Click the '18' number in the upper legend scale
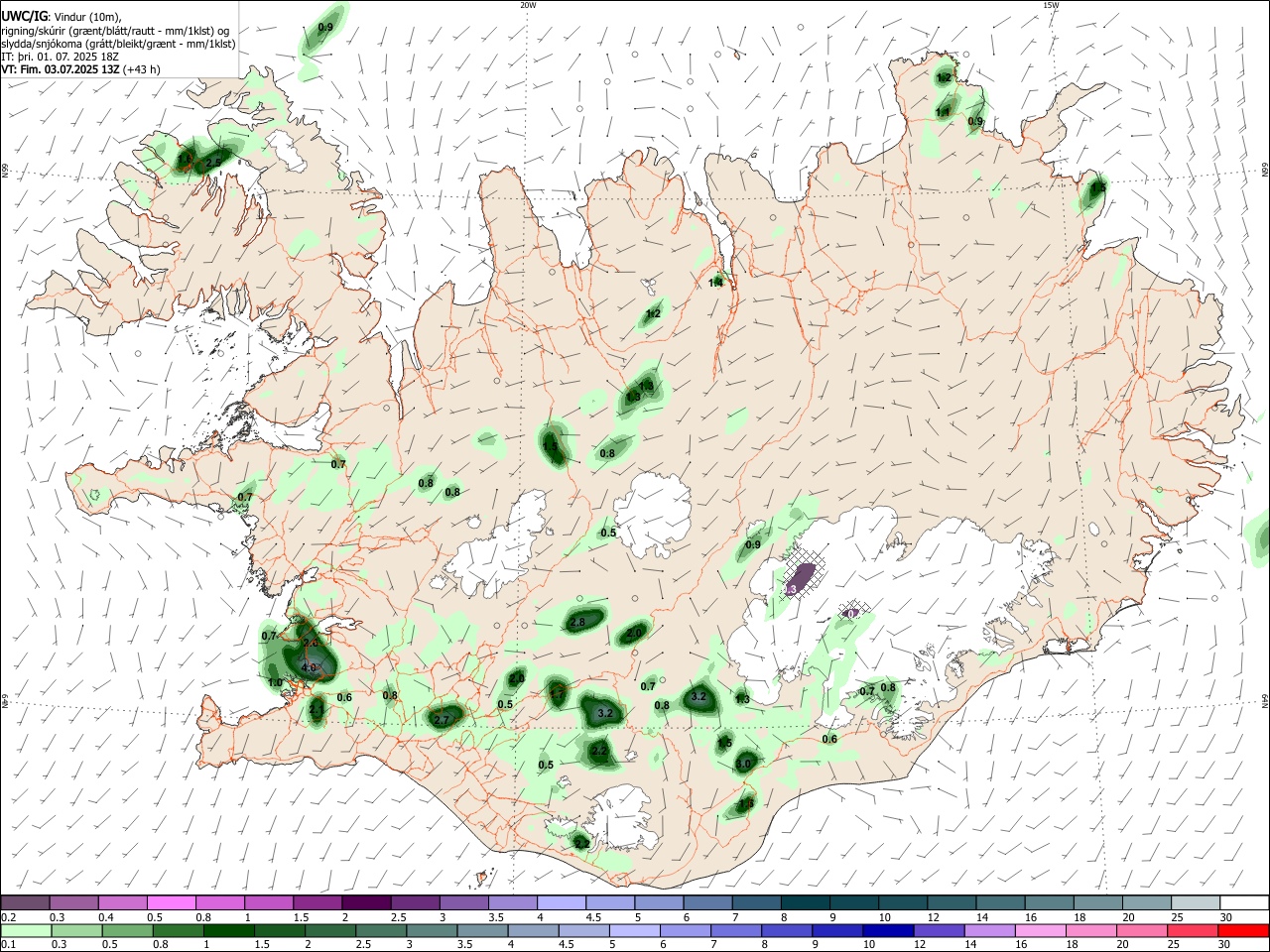Viewport: 1270px width, 952px height. tap(1079, 917)
